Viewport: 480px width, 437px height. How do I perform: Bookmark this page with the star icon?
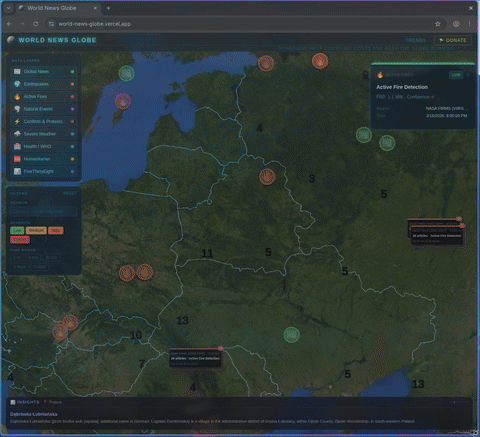click(x=438, y=24)
